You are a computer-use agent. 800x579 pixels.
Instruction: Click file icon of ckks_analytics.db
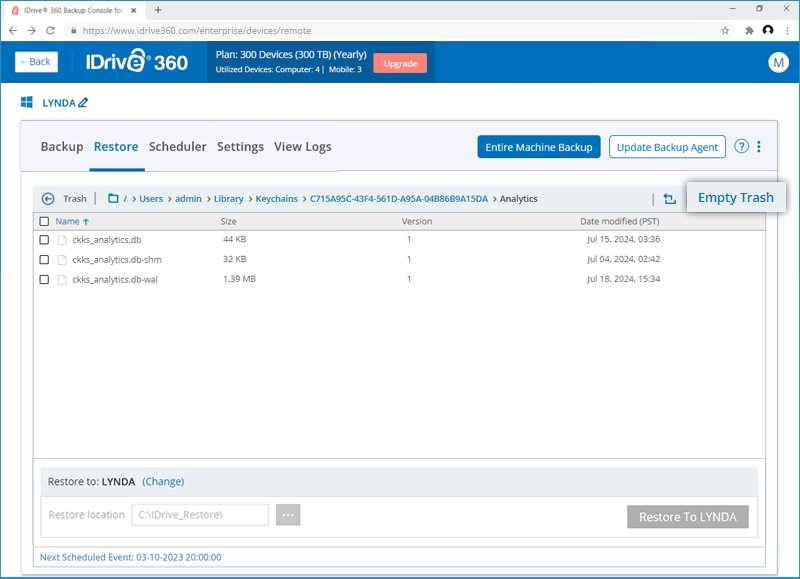(x=62, y=240)
